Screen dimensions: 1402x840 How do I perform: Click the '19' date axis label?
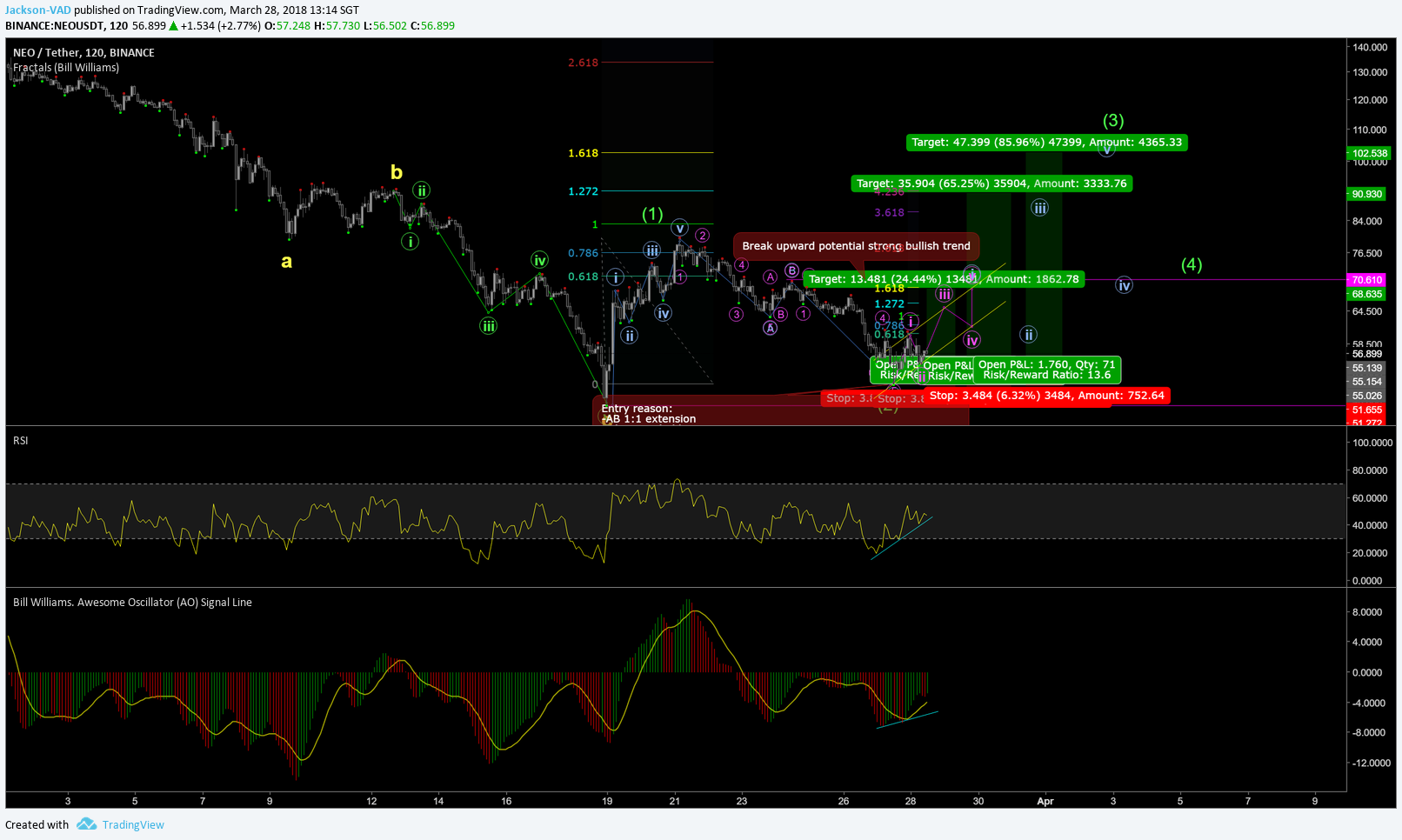coord(607,801)
